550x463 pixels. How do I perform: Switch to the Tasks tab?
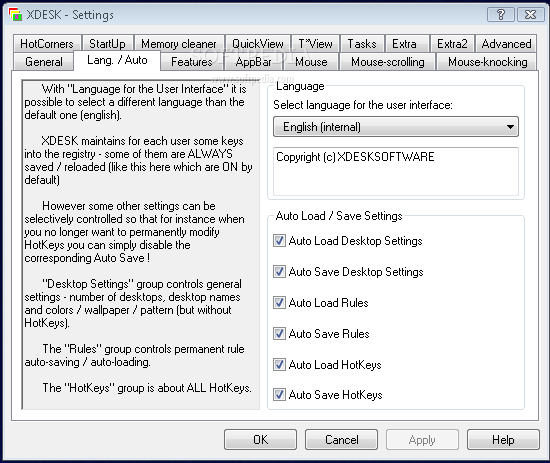[x=362, y=44]
